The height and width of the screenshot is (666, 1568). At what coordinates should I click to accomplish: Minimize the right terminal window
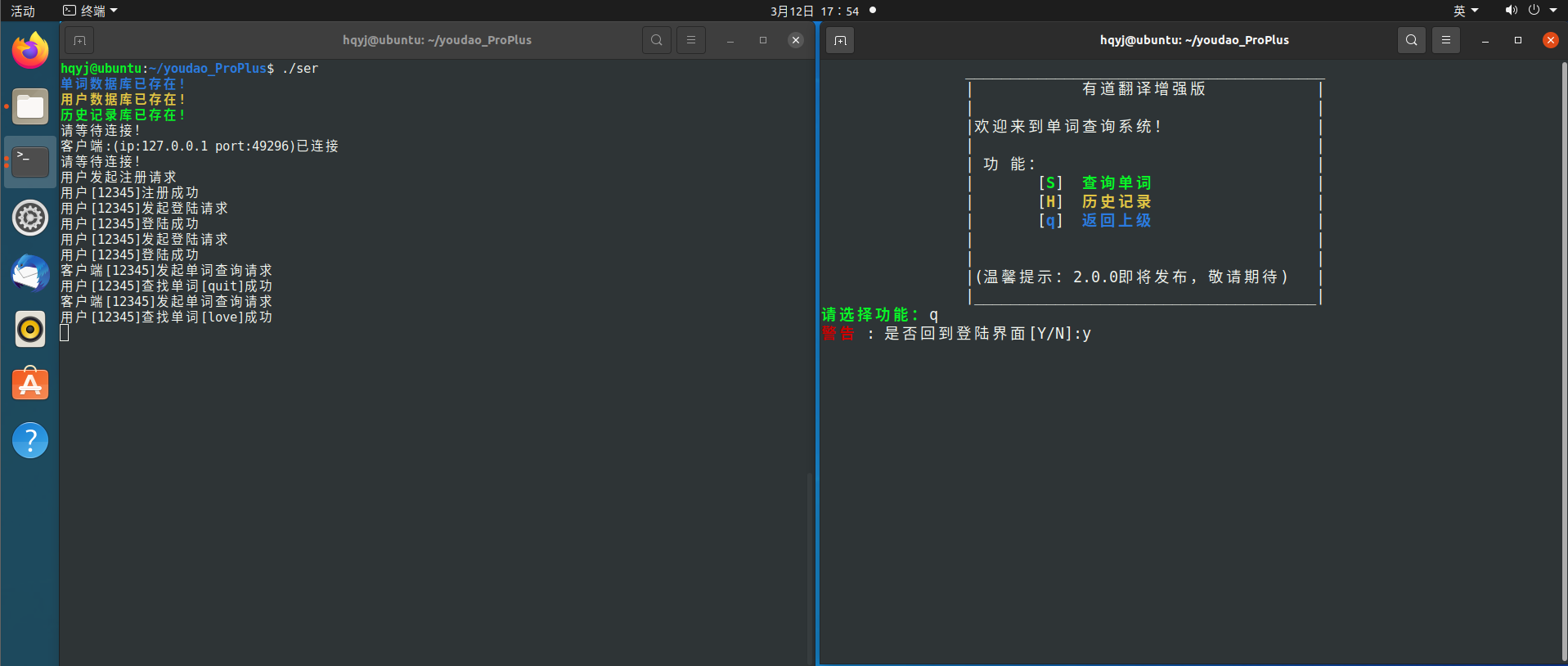pos(1485,40)
